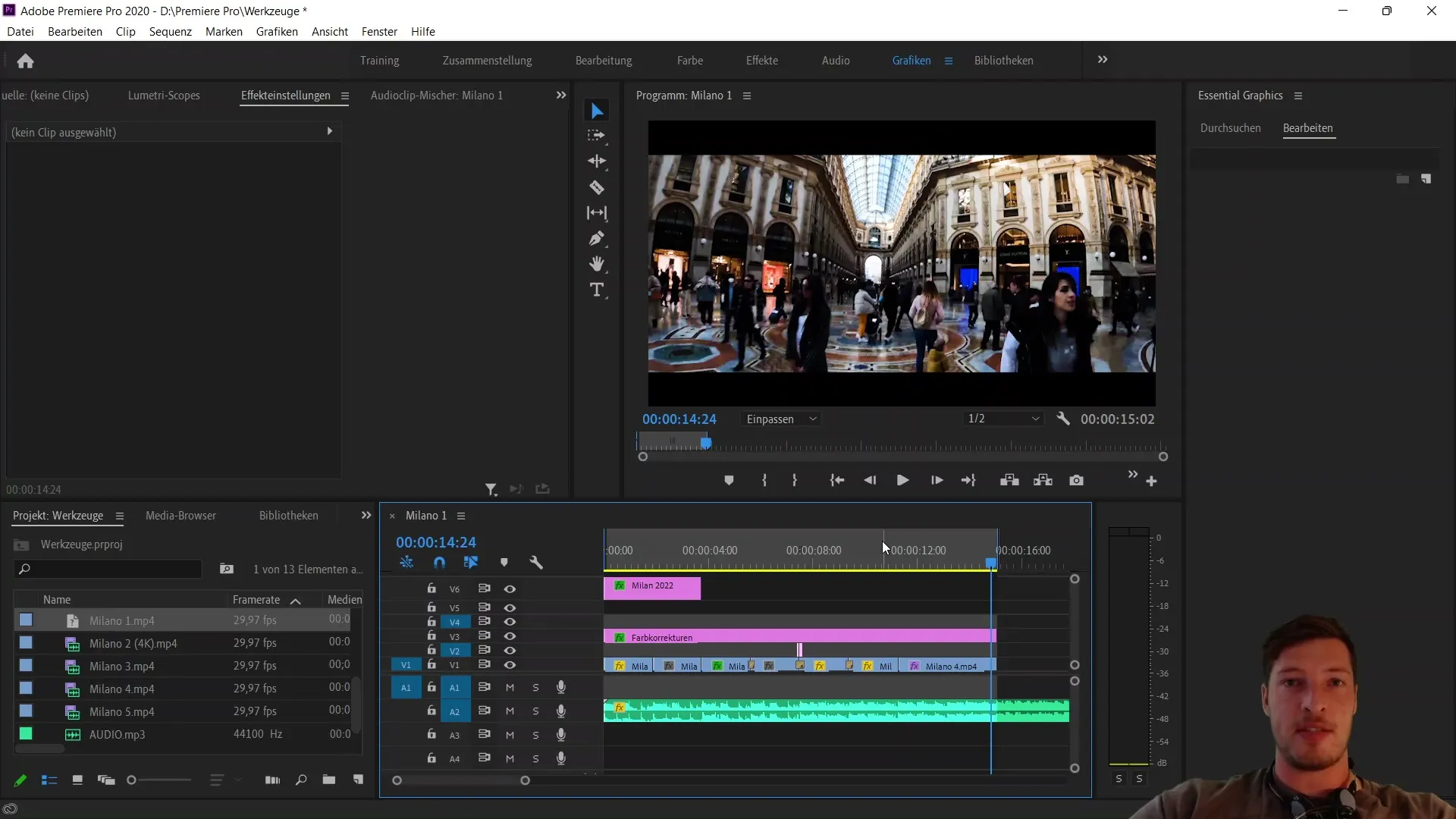Viewport: 1456px width, 819px height.
Task: Mark In point in Program monitor
Action: (x=764, y=480)
